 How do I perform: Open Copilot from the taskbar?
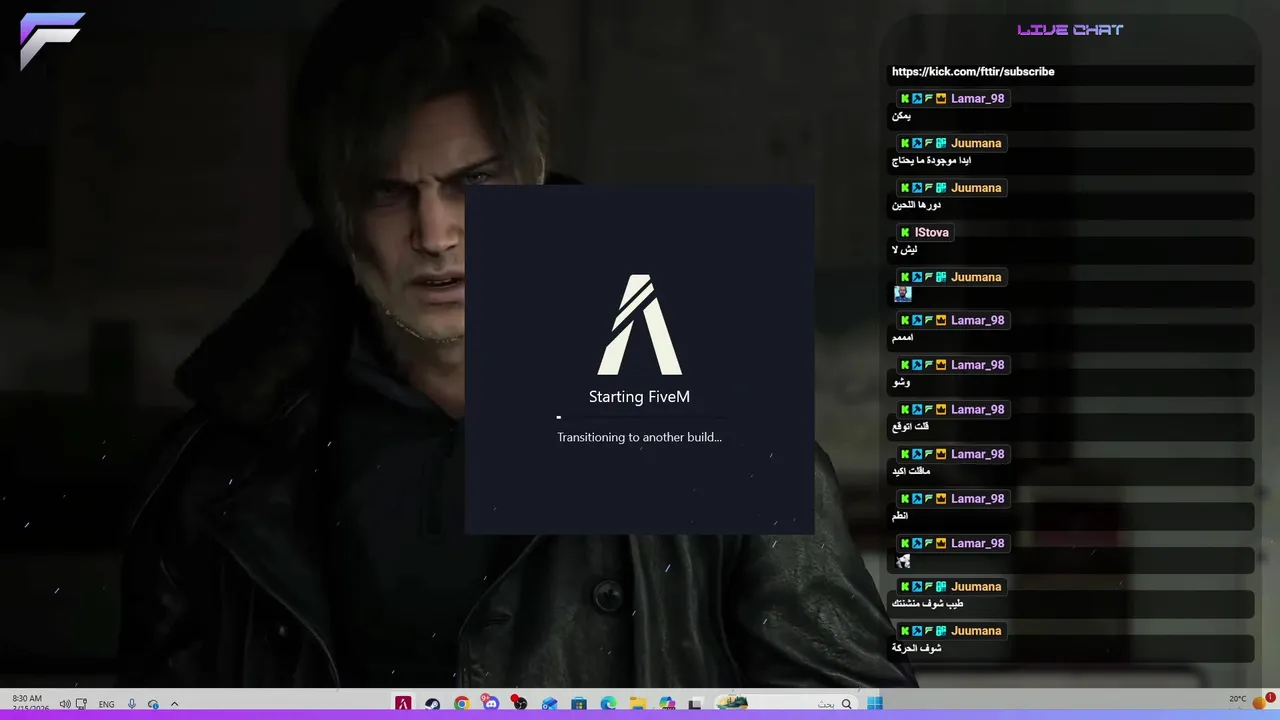(x=667, y=704)
